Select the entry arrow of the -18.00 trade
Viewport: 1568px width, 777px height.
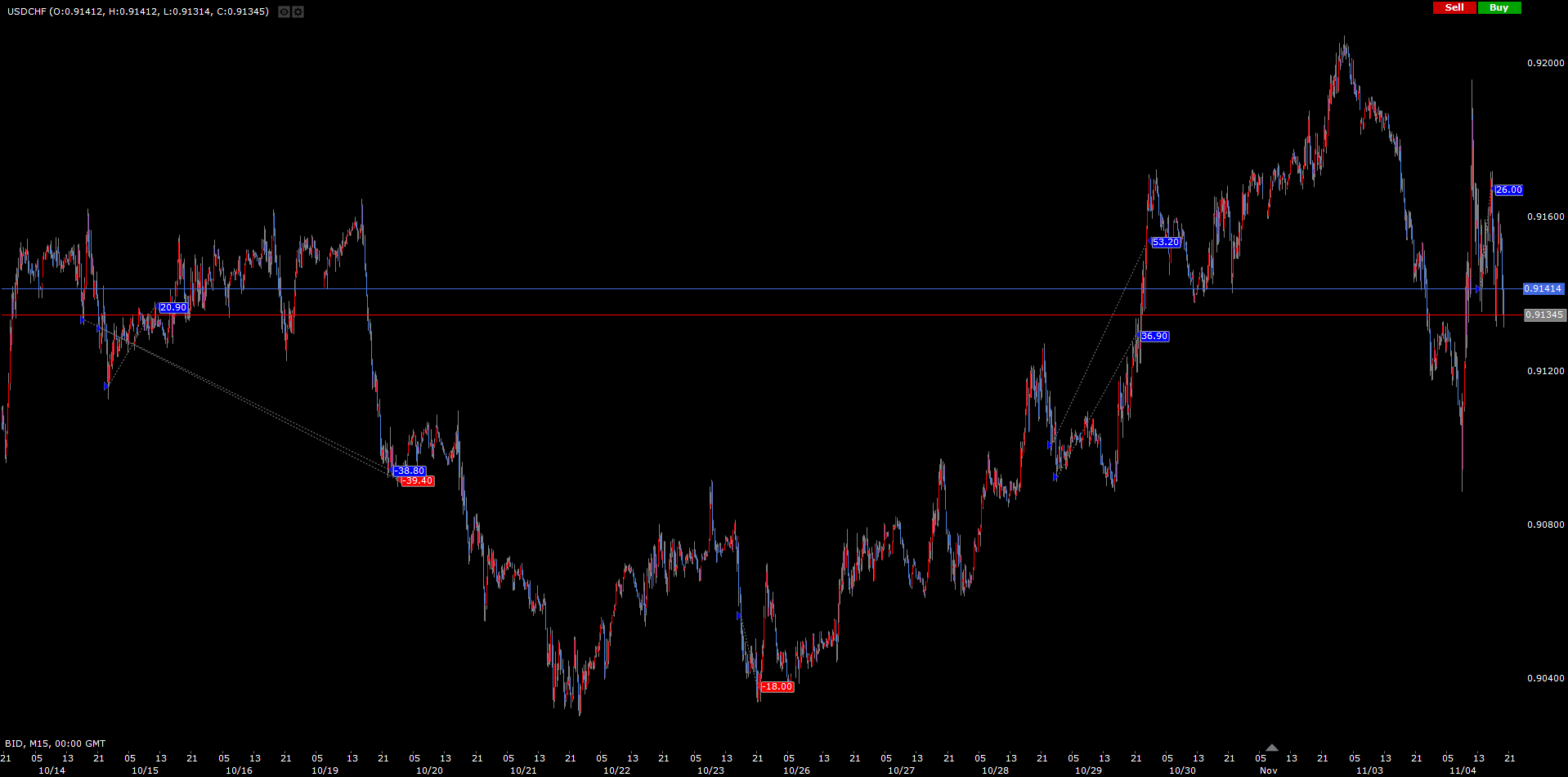point(739,615)
